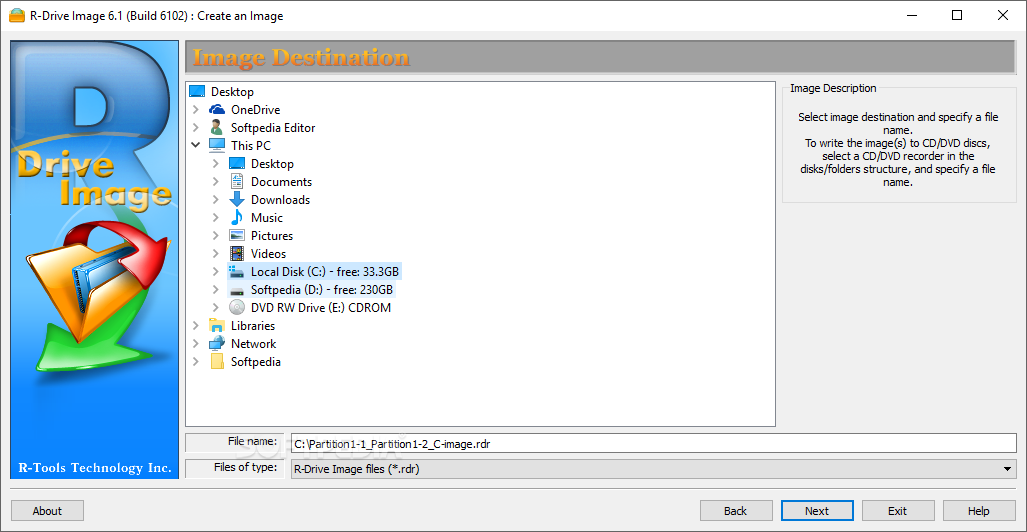
Task: Select the 'Downloads' label
Action: pos(280,200)
